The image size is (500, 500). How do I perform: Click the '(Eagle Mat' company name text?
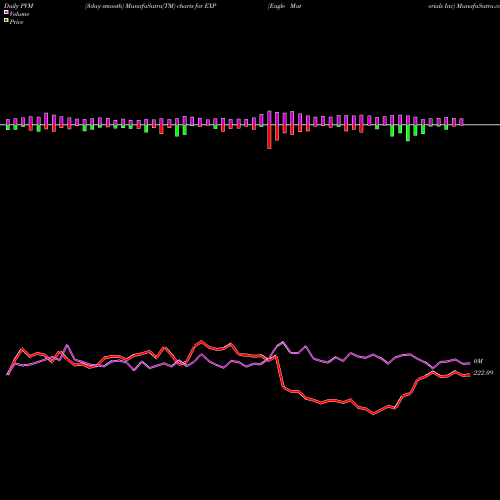[284, 6]
